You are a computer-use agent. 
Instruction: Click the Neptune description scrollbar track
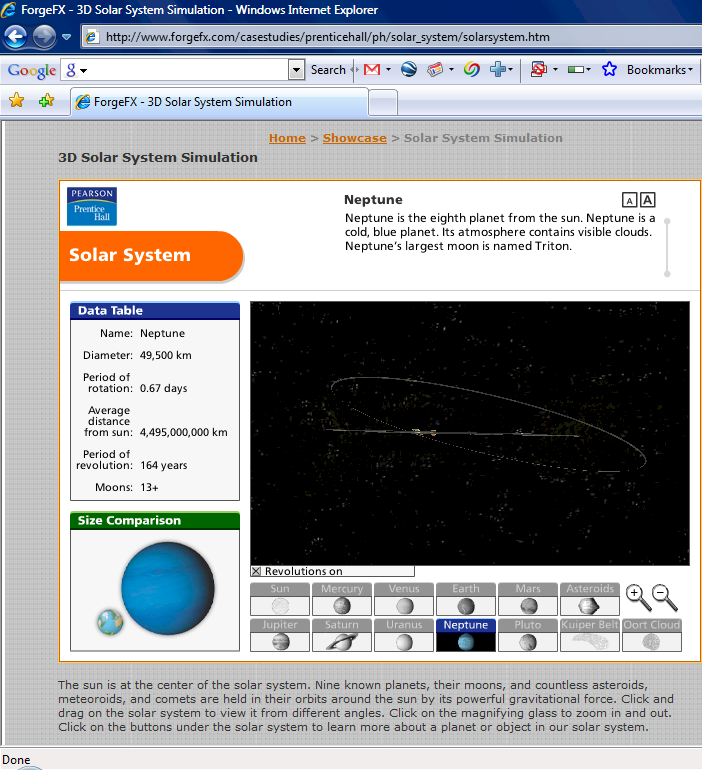[x=667, y=248]
